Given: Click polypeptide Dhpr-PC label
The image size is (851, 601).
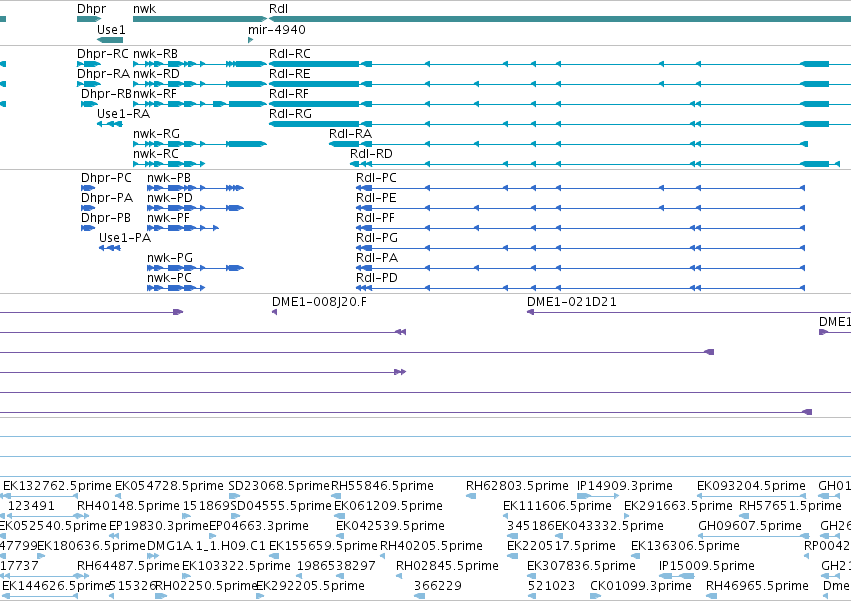Looking at the screenshot, I should [106, 178].
